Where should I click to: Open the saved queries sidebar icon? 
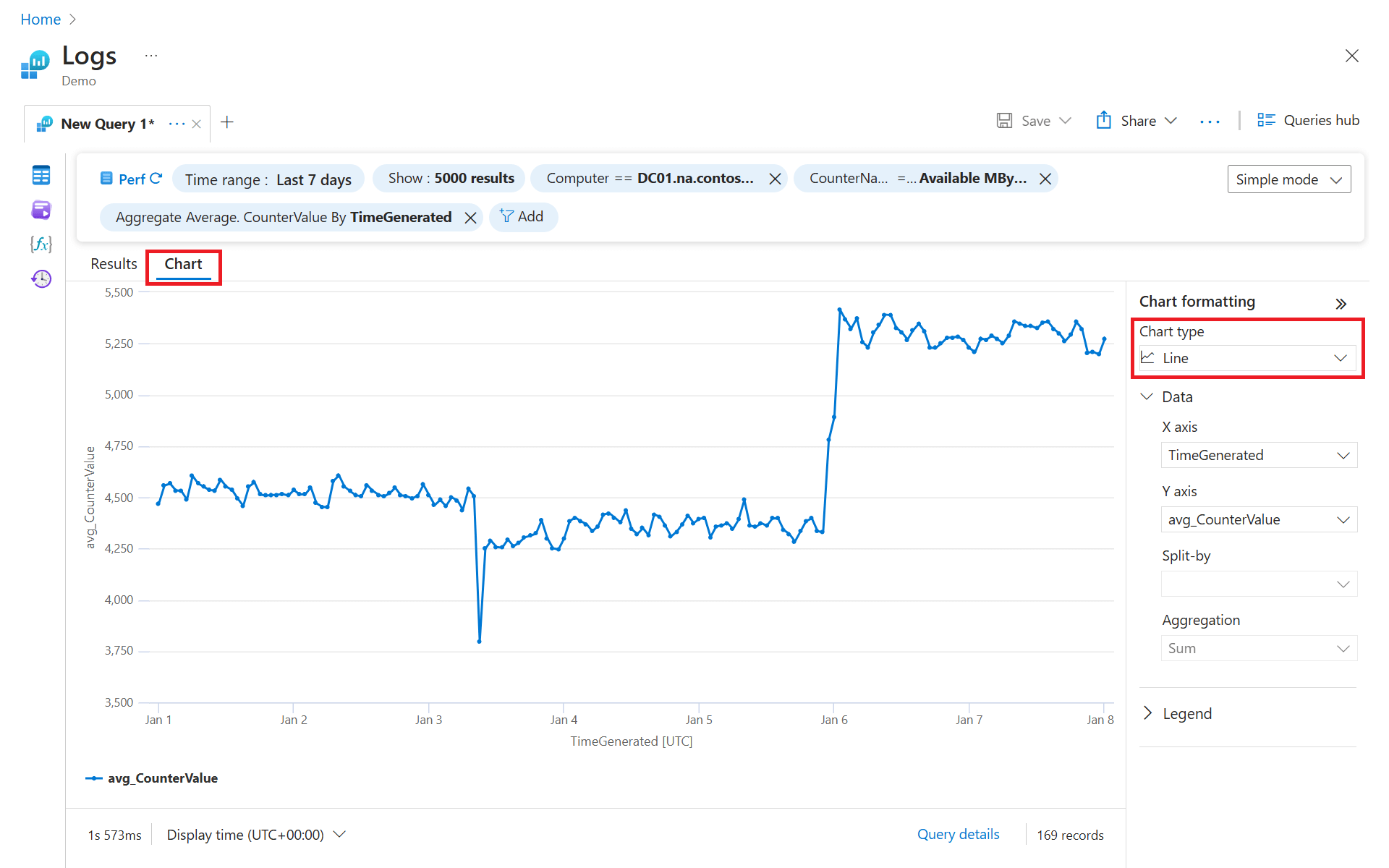tap(41, 210)
